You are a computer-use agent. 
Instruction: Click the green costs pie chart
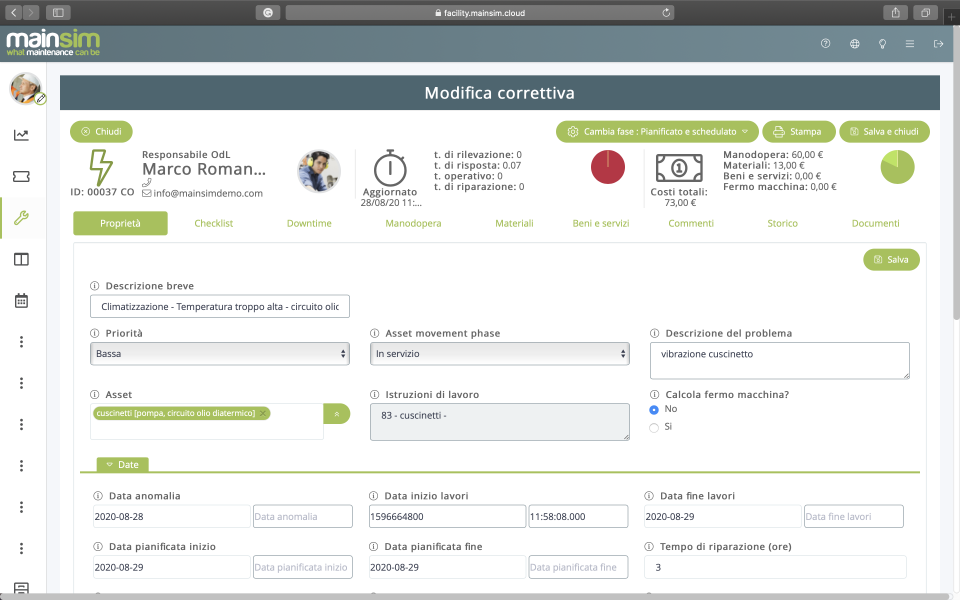pyautogui.click(x=897, y=167)
